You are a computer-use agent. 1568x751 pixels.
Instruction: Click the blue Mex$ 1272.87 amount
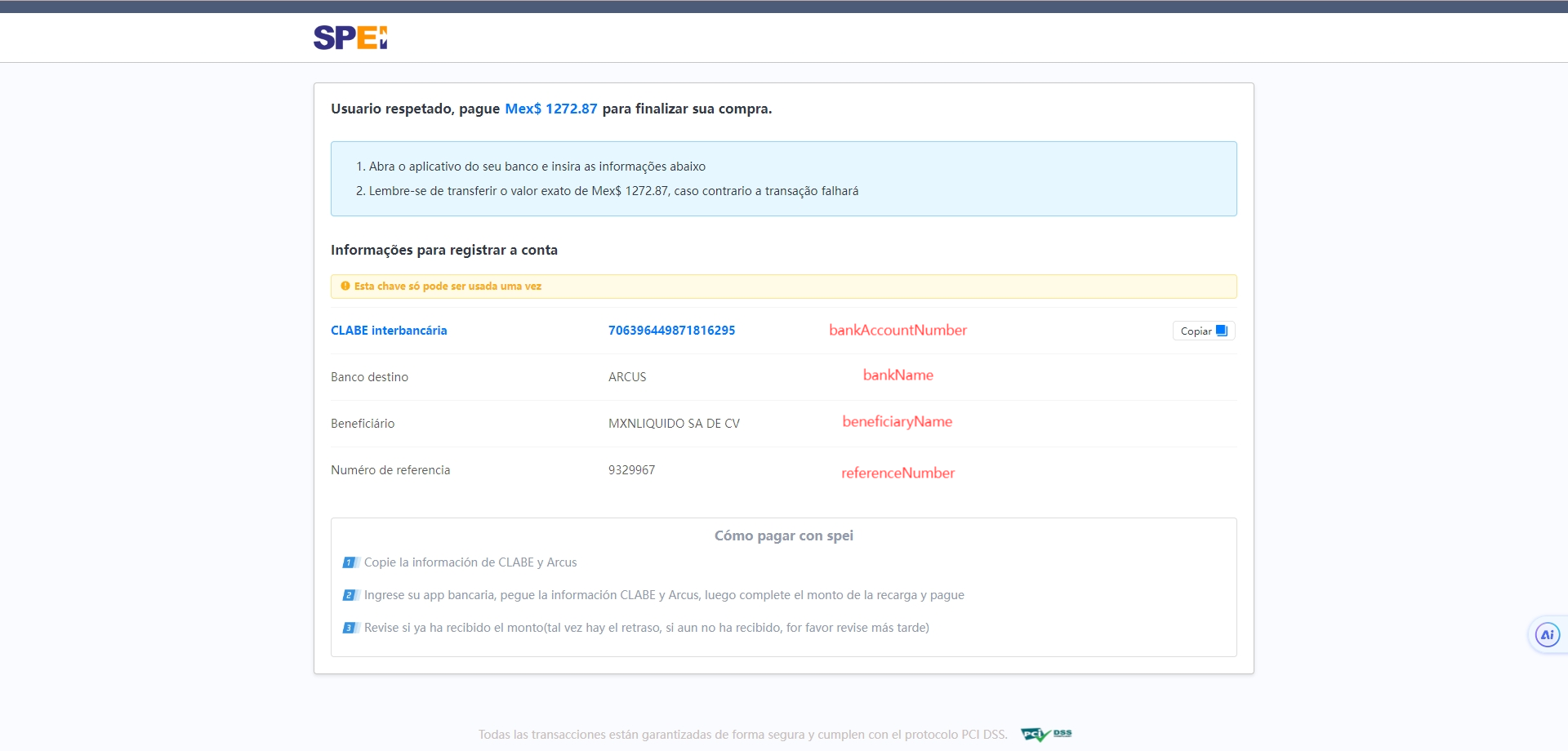550,109
